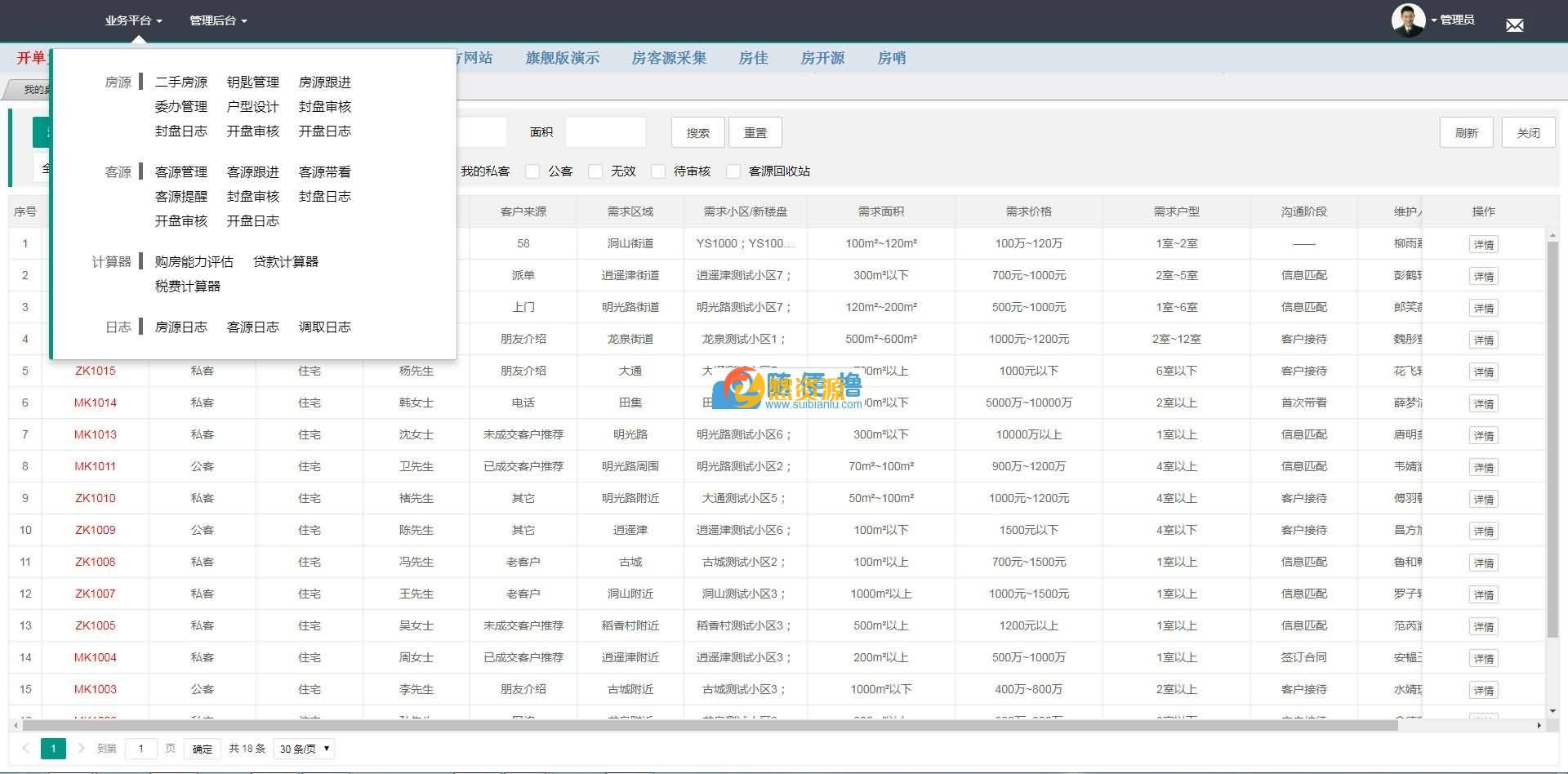The height and width of the screenshot is (774, 1568).
Task: Open 详情 for customer MK1014
Action: click(1484, 403)
